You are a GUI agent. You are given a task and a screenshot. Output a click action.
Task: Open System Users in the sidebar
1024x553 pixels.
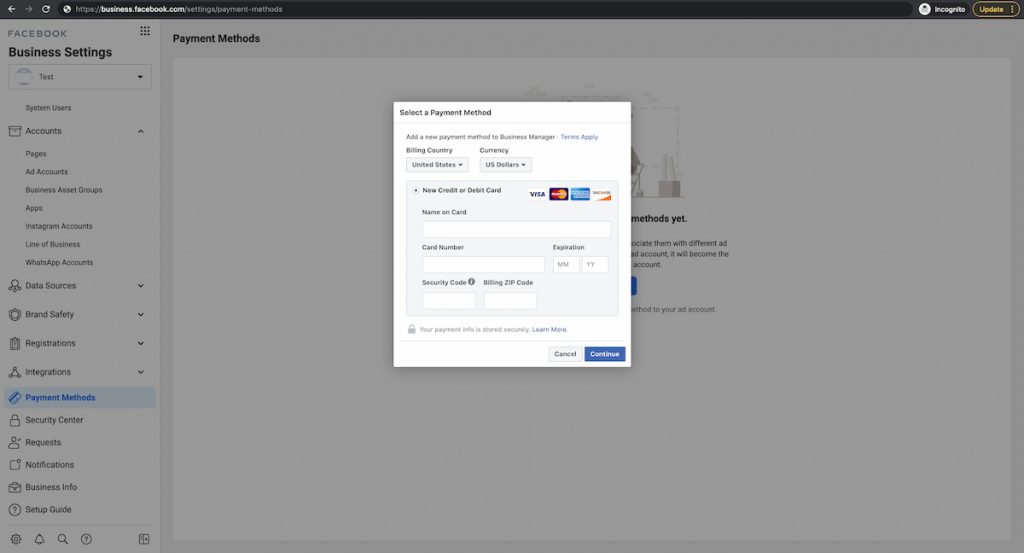coord(48,108)
